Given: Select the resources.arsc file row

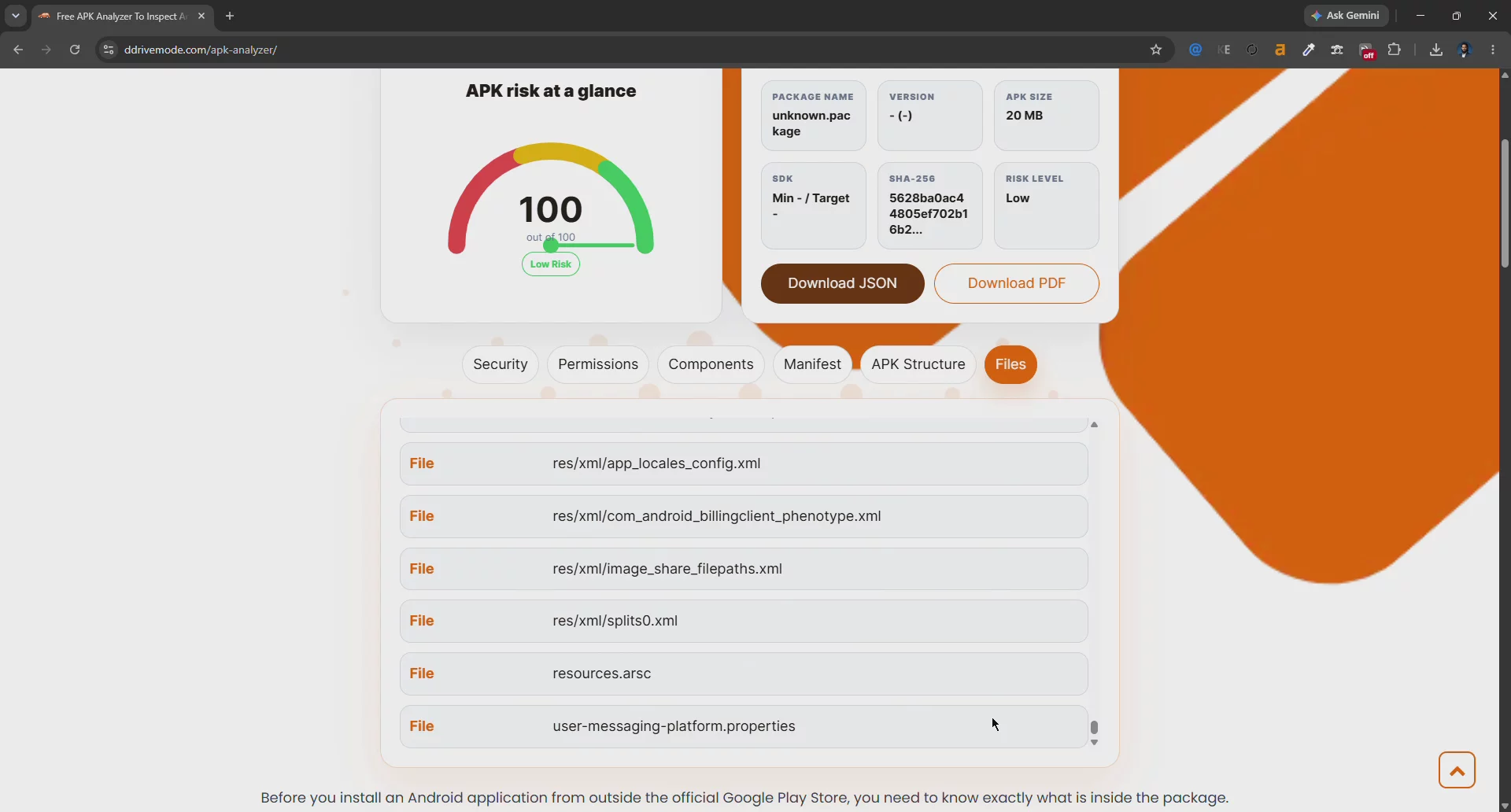Looking at the screenshot, I should pos(744,674).
